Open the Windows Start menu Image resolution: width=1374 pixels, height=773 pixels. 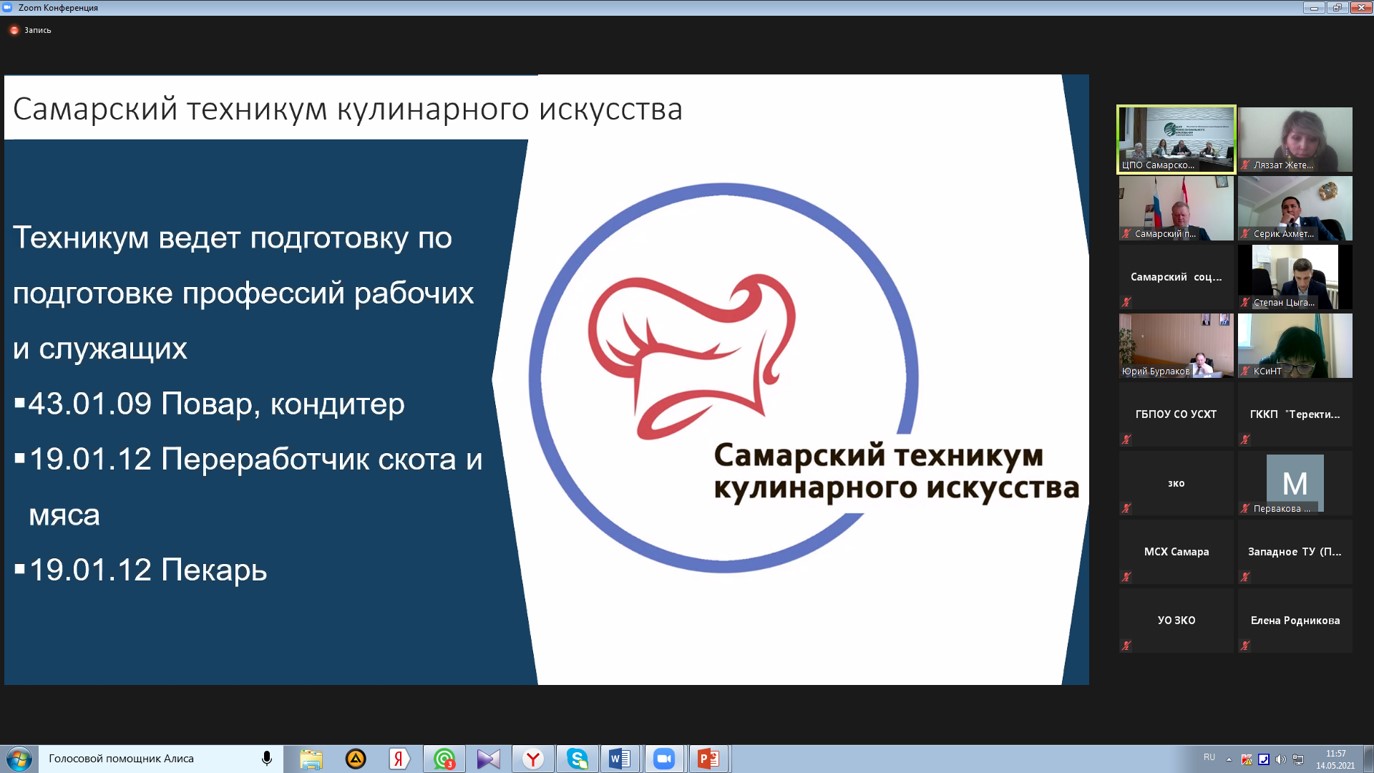(x=18, y=759)
